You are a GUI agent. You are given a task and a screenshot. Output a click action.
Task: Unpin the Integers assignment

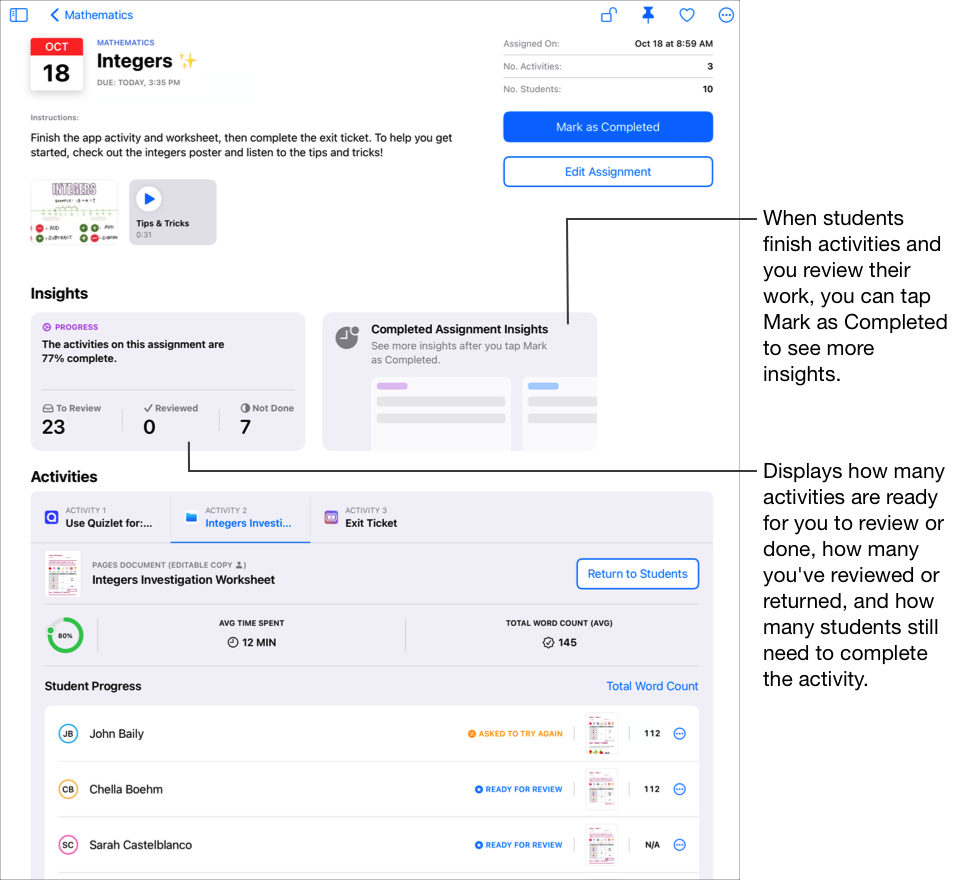coord(648,15)
